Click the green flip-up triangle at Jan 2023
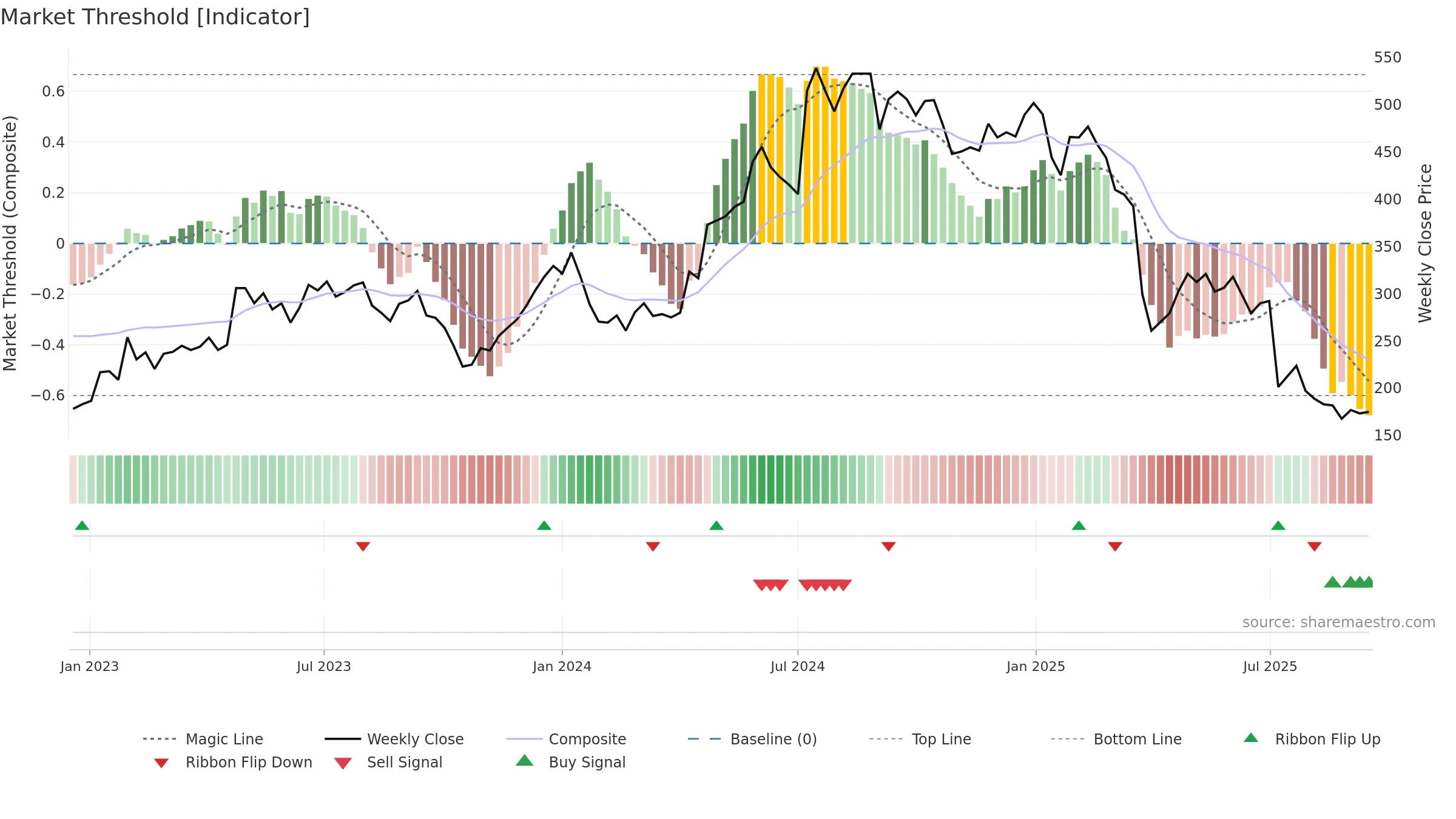The height and width of the screenshot is (819, 1456). (x=82, y=525)
